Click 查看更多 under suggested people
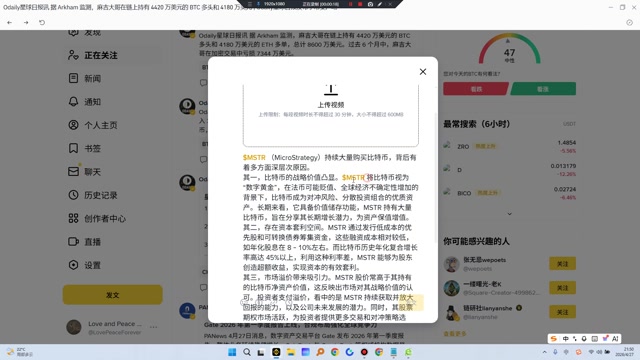 455,334
